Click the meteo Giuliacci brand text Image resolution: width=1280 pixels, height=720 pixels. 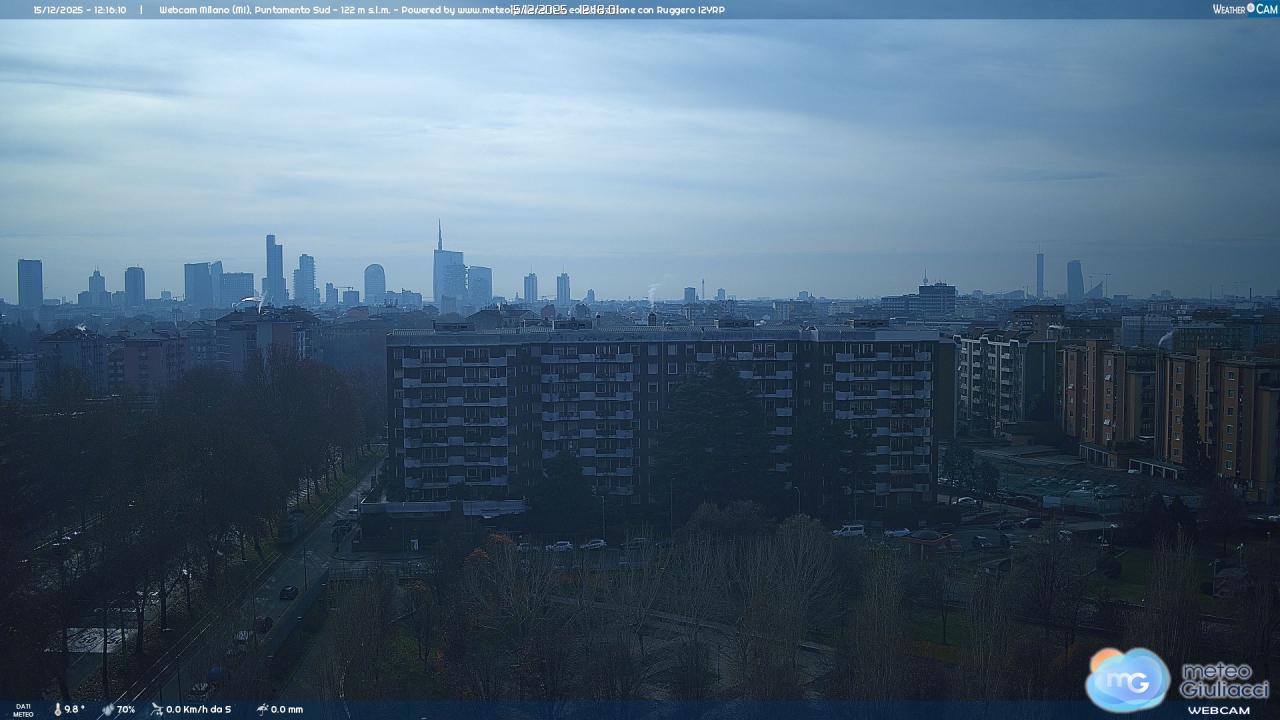[1223, 680]
